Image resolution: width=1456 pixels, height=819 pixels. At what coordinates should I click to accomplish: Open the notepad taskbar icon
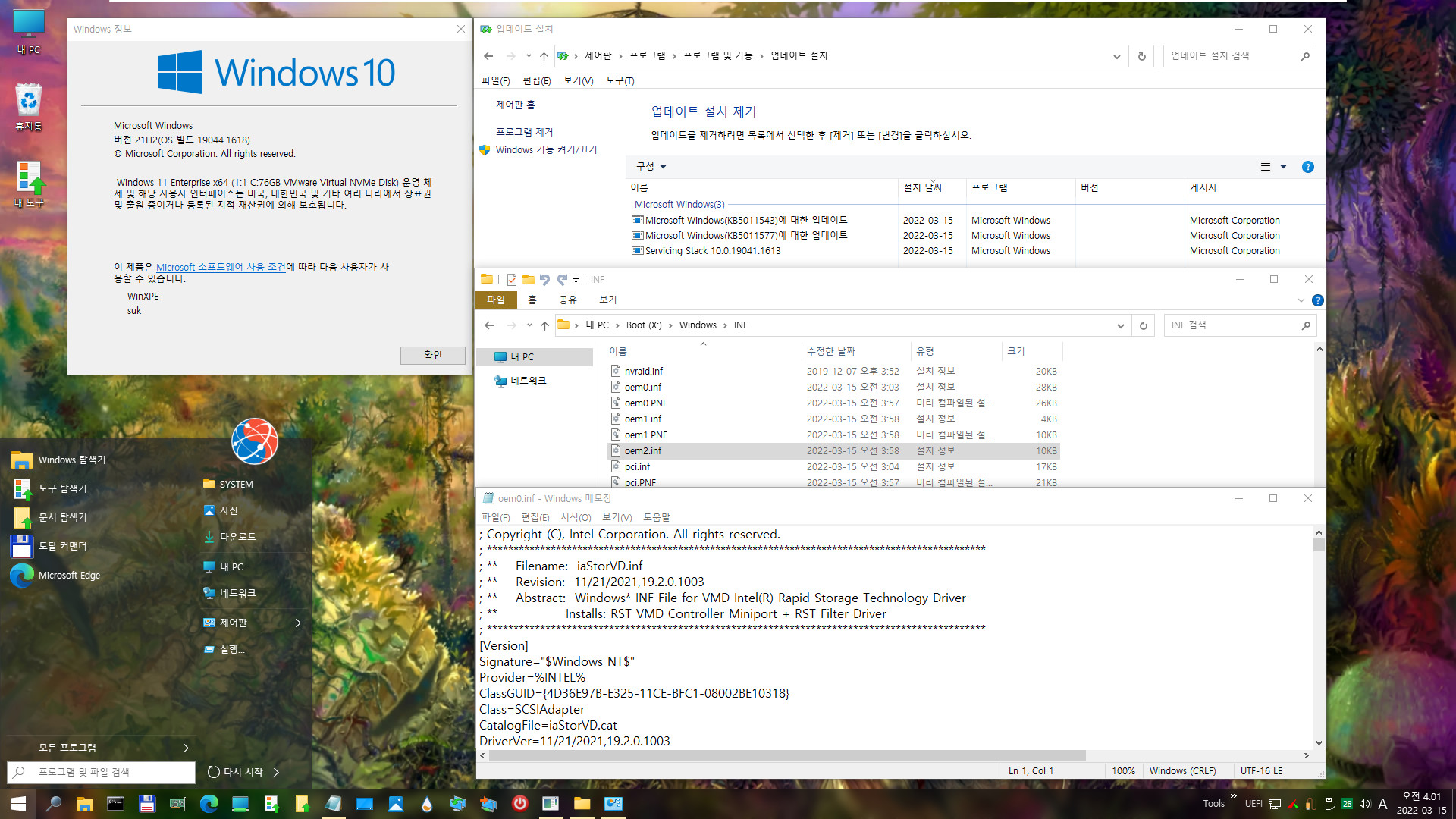[333, 804]
